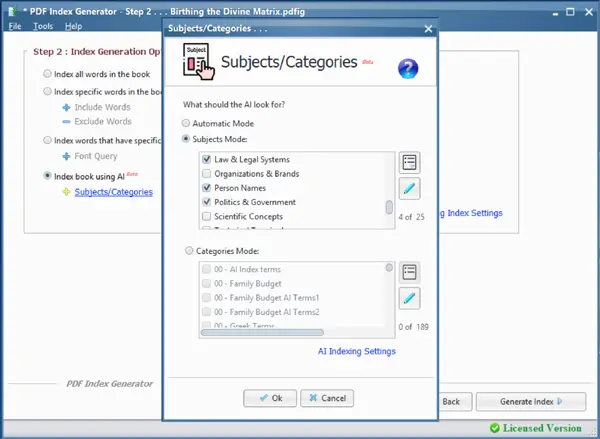The image size is (600, 439).
Task: Click the 4 of 25 counter text
Action: pyautogui.click(x=411, y=217)
